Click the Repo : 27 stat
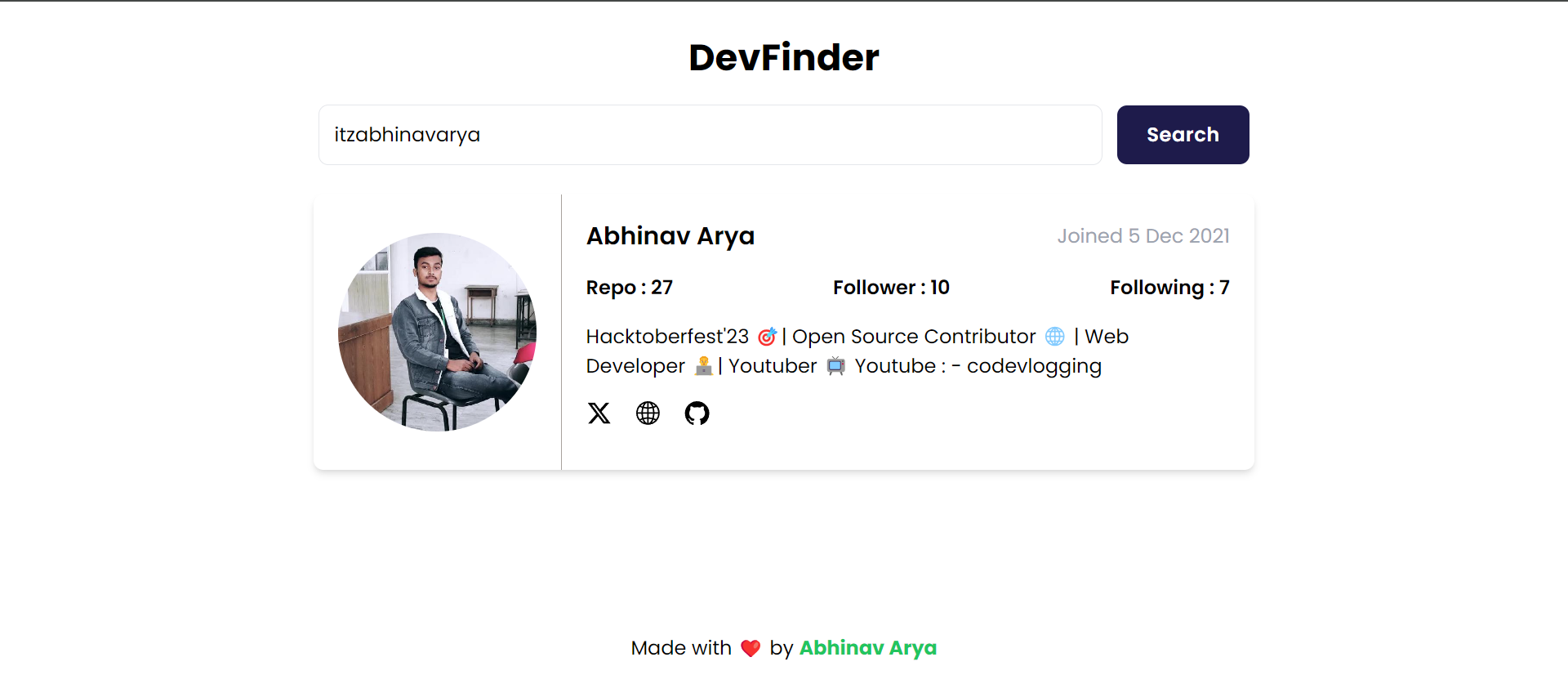This screenshot has height=675, width=1568. 630,288
